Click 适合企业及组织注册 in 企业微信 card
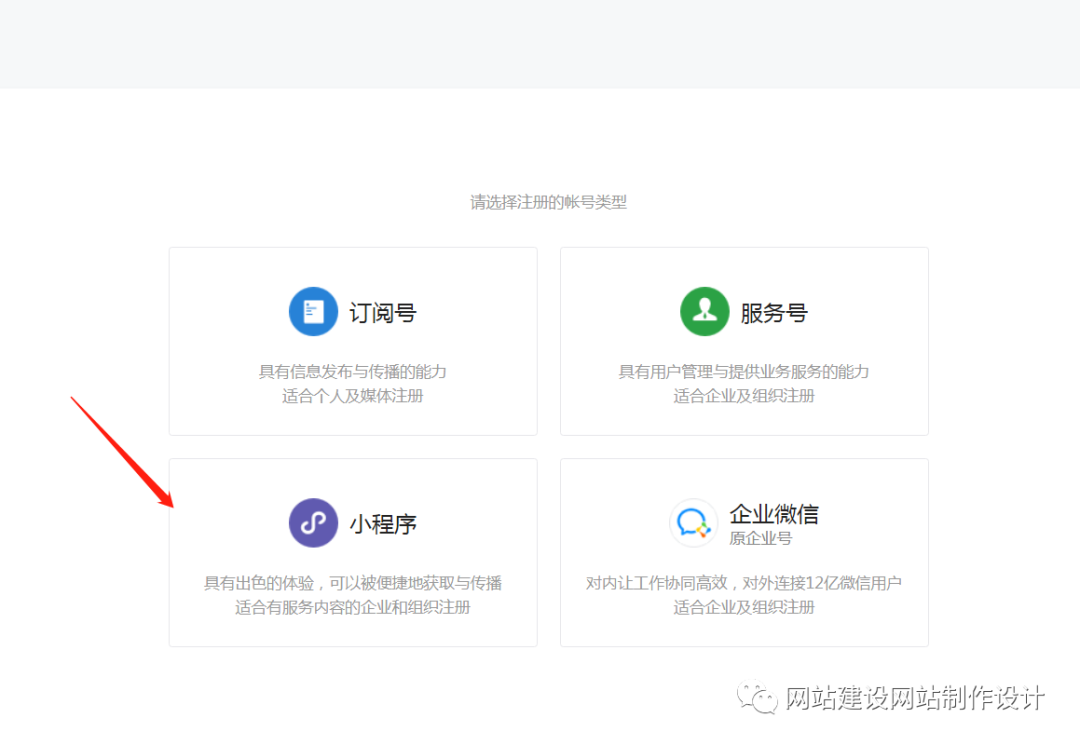1080x745 pixels. tap(744, 607)
